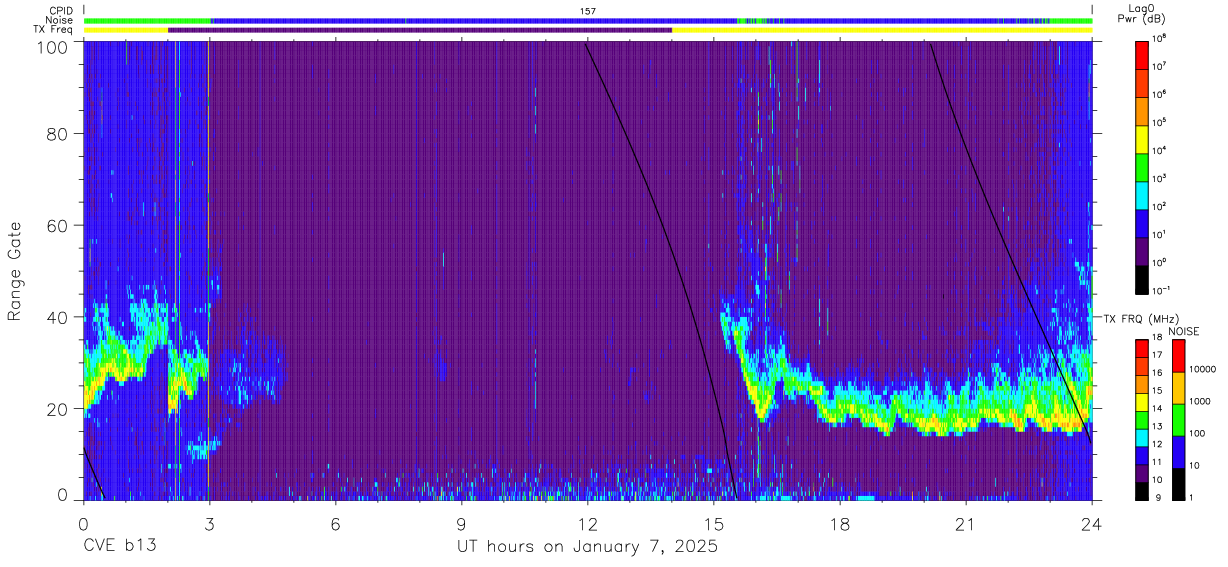The image size is (1228, 567).
Task: Pick the purple segment of TX frequency colorbar
Action: [x=1142, y=473]
